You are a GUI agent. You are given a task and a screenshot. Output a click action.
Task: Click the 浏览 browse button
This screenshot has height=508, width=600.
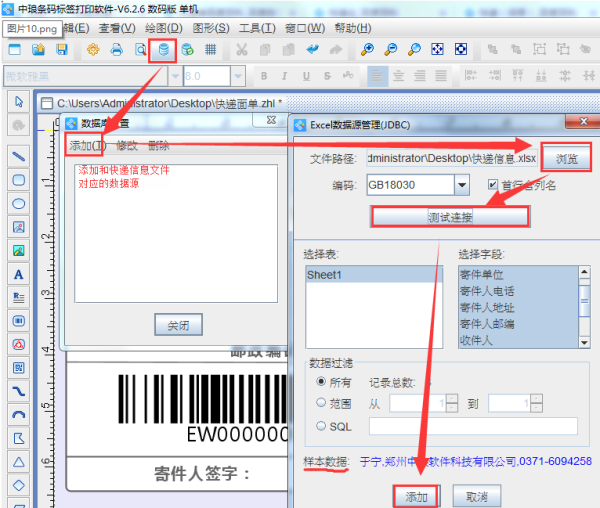(x=566, y=158)
